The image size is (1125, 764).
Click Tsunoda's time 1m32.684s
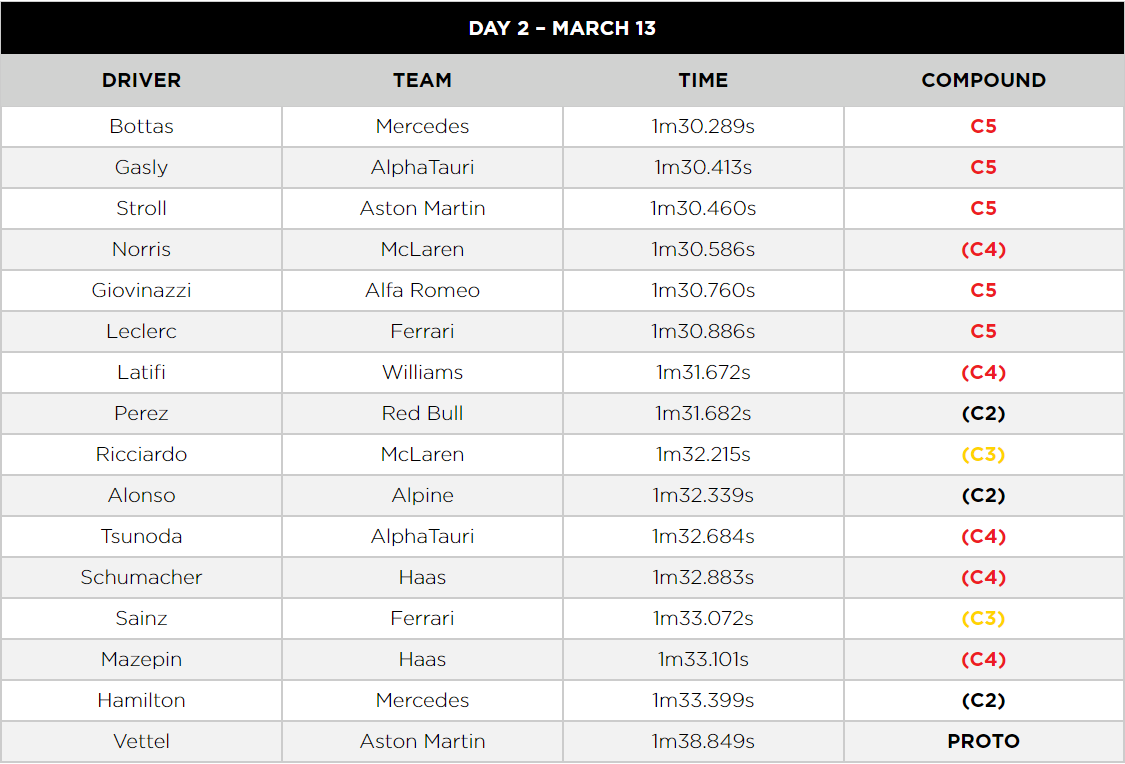(x=703, y=537)
